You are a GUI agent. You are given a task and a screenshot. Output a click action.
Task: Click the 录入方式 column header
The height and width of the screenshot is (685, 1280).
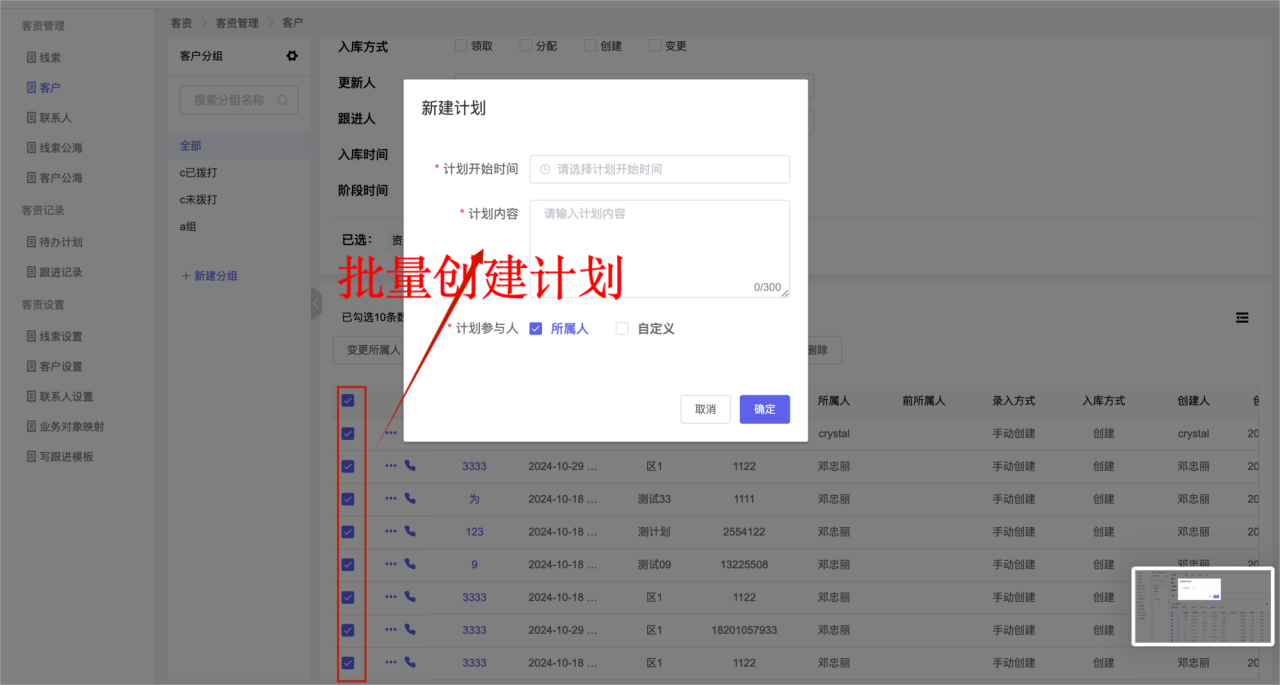1014,401
